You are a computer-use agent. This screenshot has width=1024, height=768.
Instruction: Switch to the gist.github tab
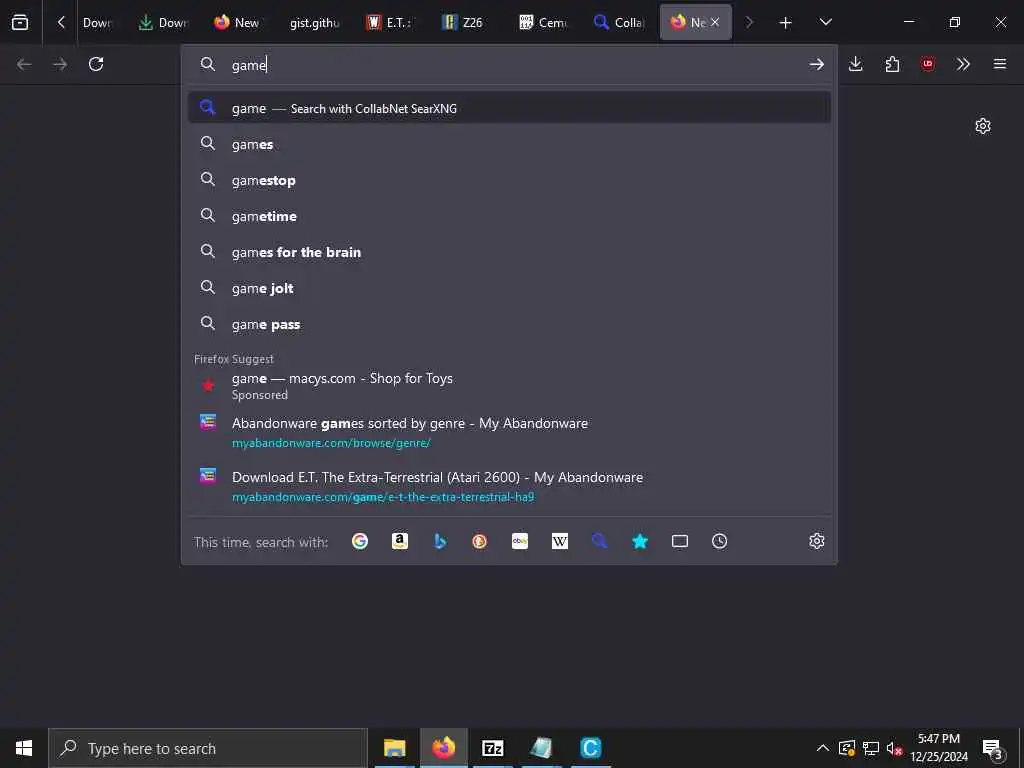313,22
